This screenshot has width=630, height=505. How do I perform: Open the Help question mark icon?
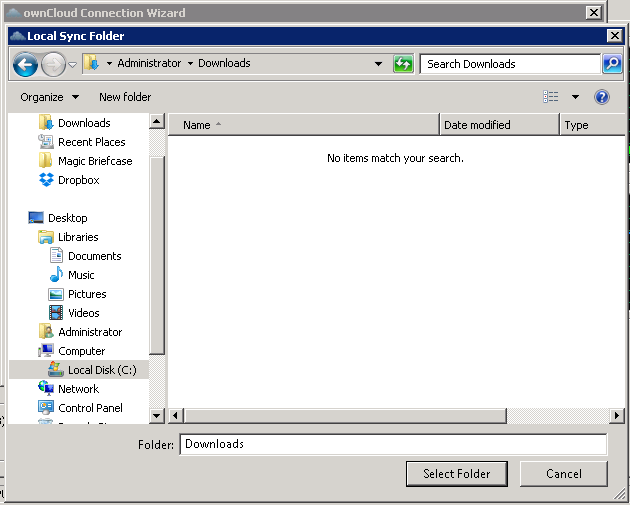[x=602, y=97]
